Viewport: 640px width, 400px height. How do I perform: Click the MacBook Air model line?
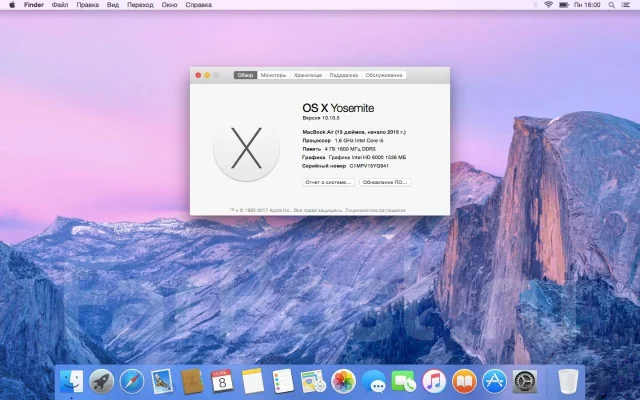(x=354, y=132)
